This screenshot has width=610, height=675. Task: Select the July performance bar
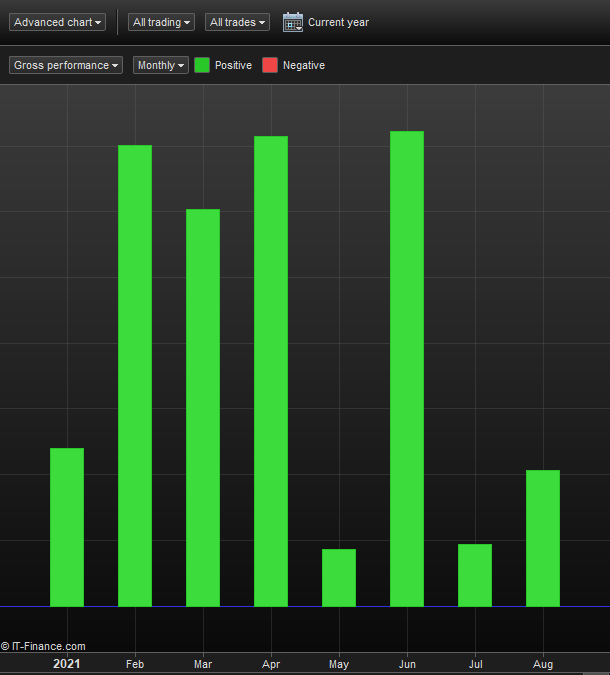(475, 575)
